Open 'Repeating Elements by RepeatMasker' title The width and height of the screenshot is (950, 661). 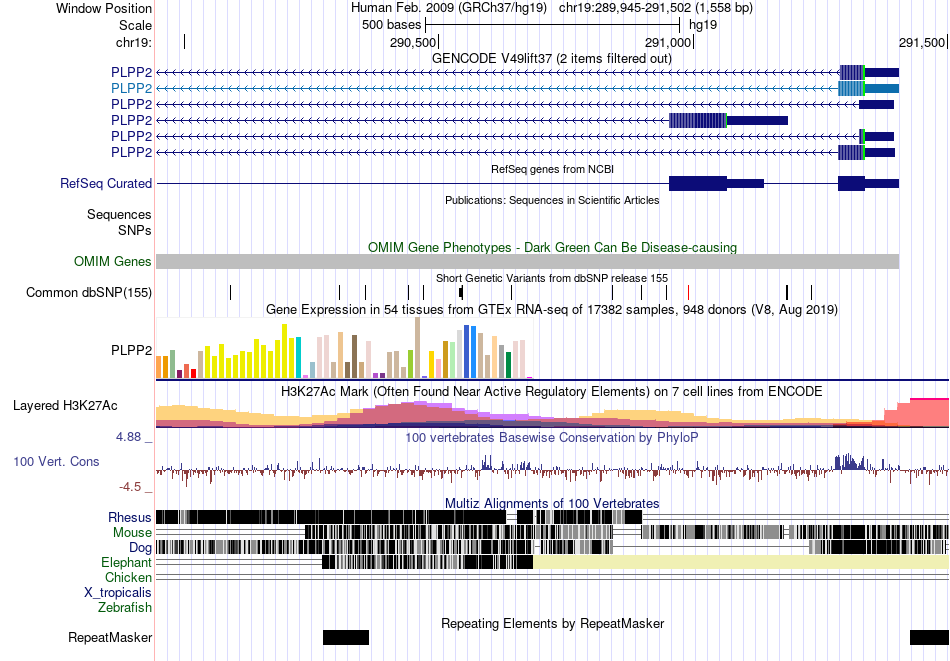[x=552, y=623]
